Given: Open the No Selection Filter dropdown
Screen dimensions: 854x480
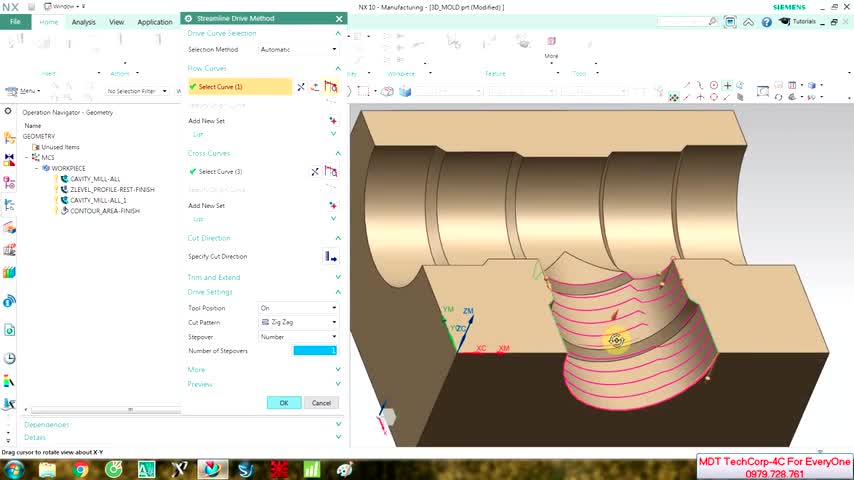Looking at the screenshot, I should point(137,91).
